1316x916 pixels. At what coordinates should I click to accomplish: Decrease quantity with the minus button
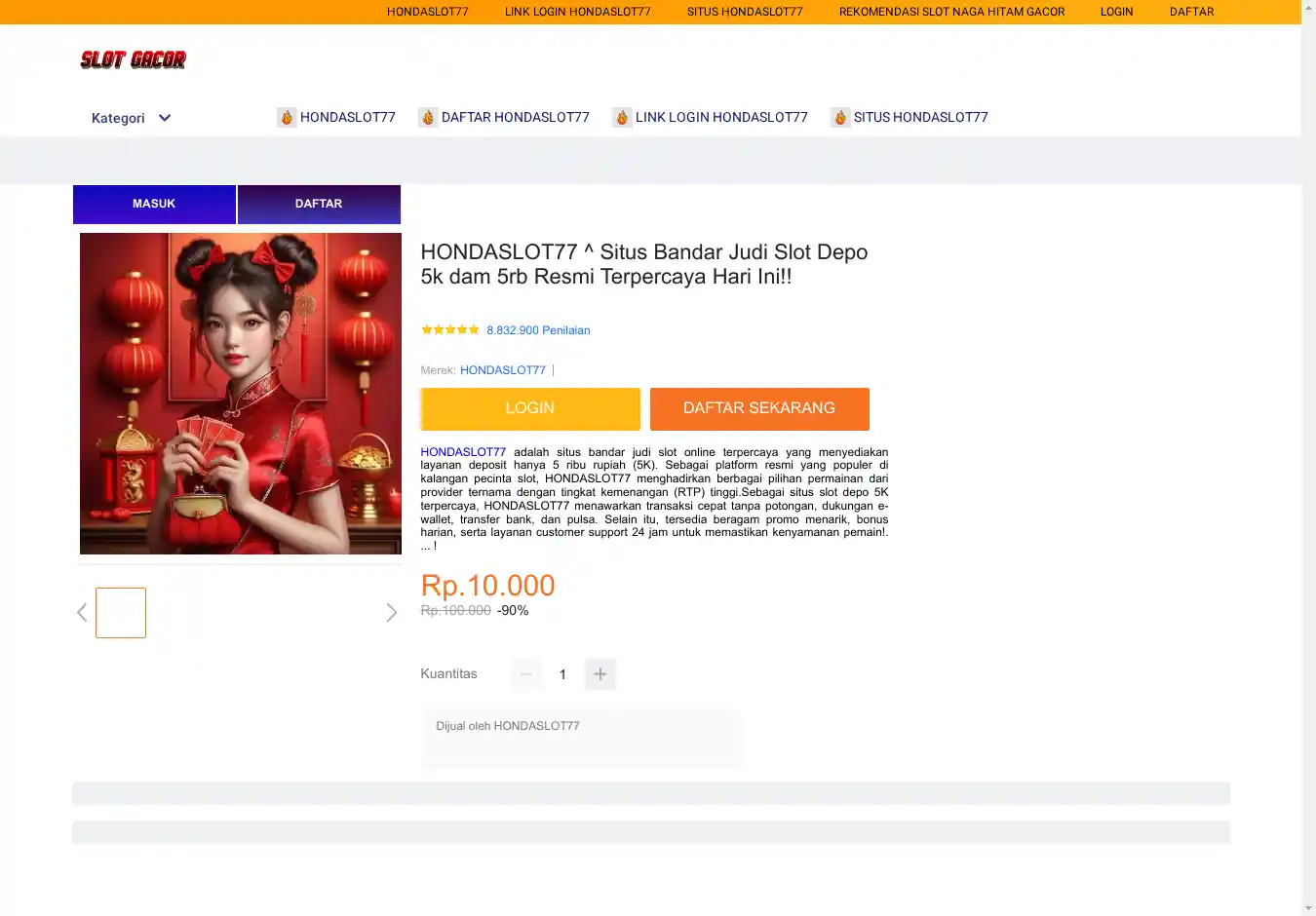[x=526, y=674]
